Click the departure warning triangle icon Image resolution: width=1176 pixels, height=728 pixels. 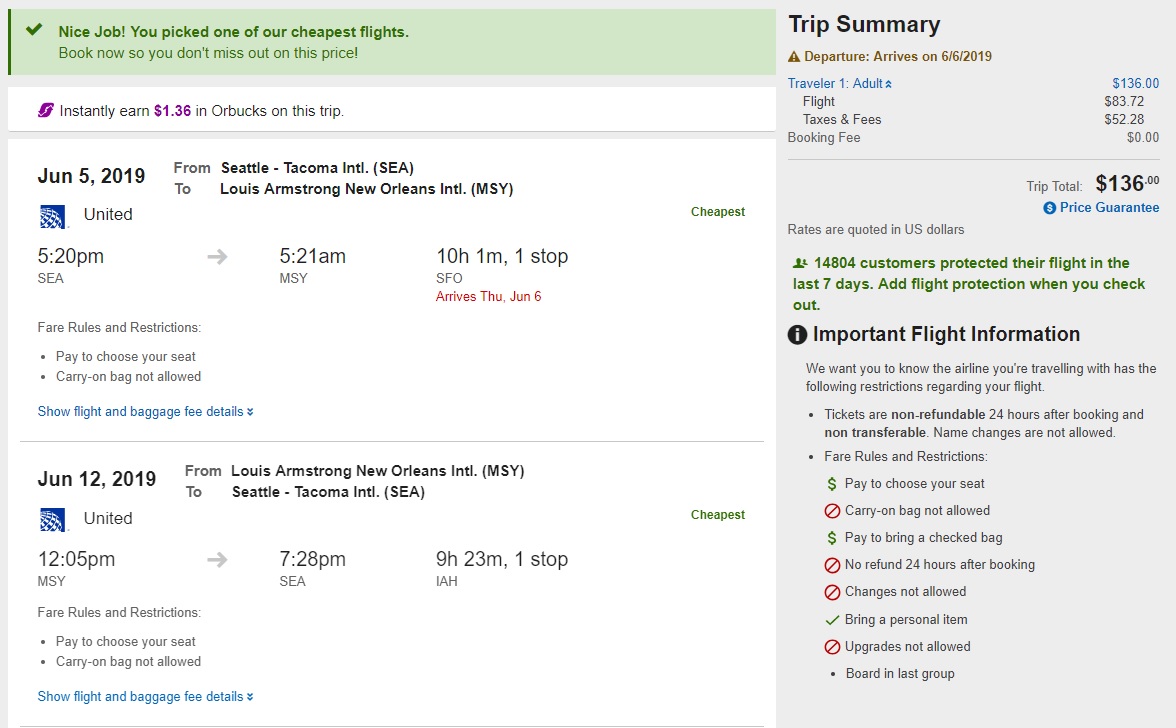click(x=794, y=57)
